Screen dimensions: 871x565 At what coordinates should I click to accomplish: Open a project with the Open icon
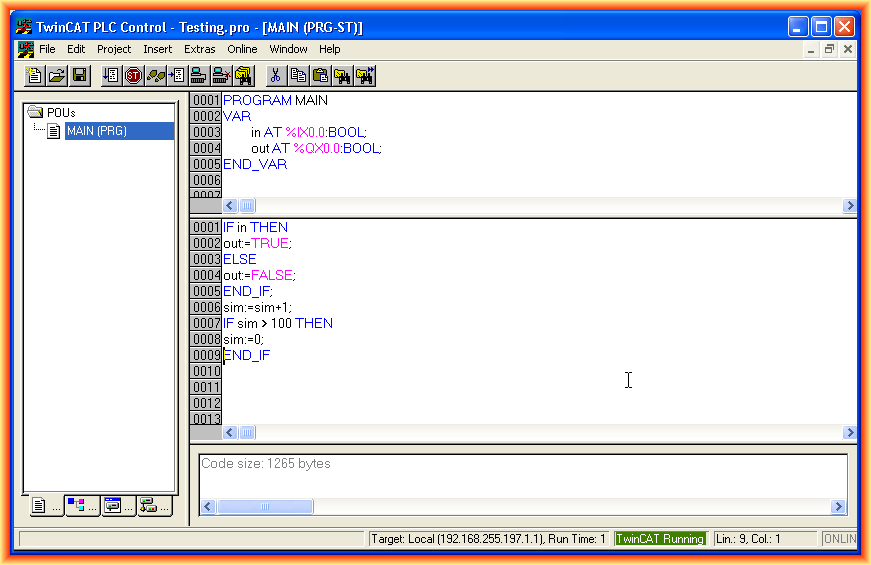pos(57,75)
